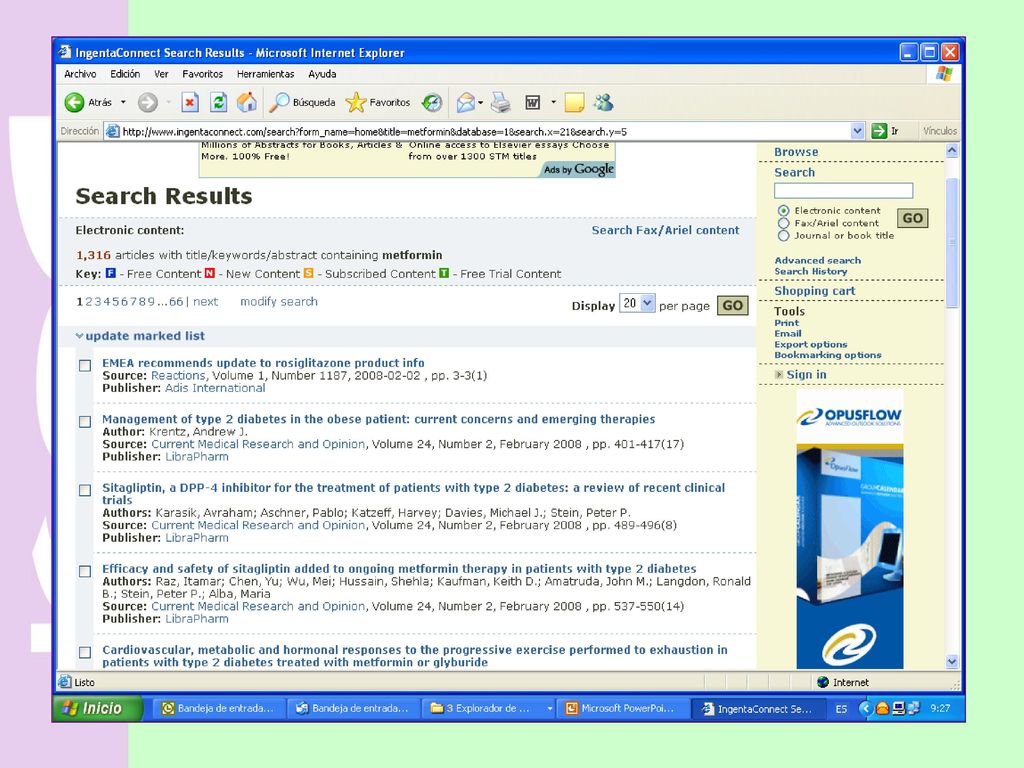Click the Mail envelope icon

pos(466,102)
